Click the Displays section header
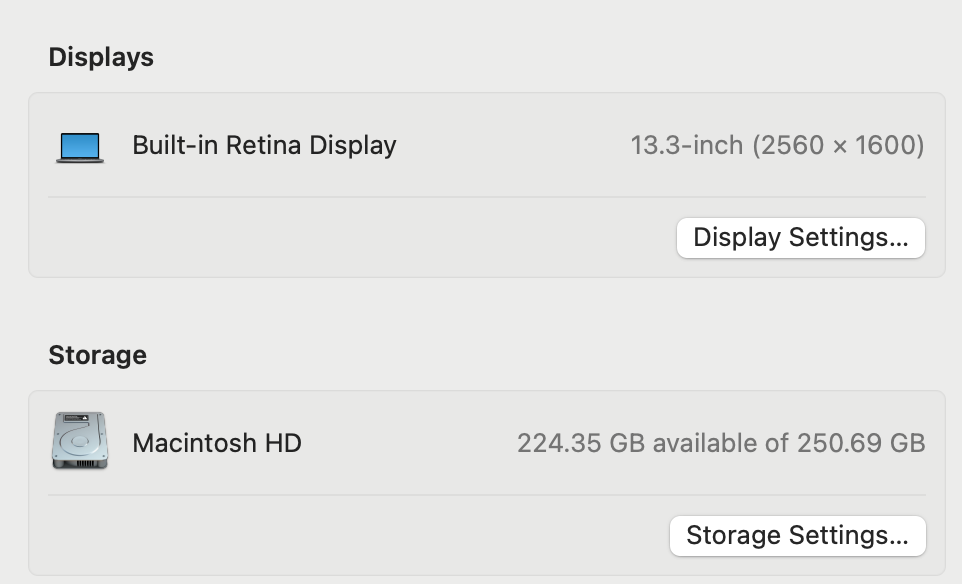The image size is (962, 584). coord(101,57)
